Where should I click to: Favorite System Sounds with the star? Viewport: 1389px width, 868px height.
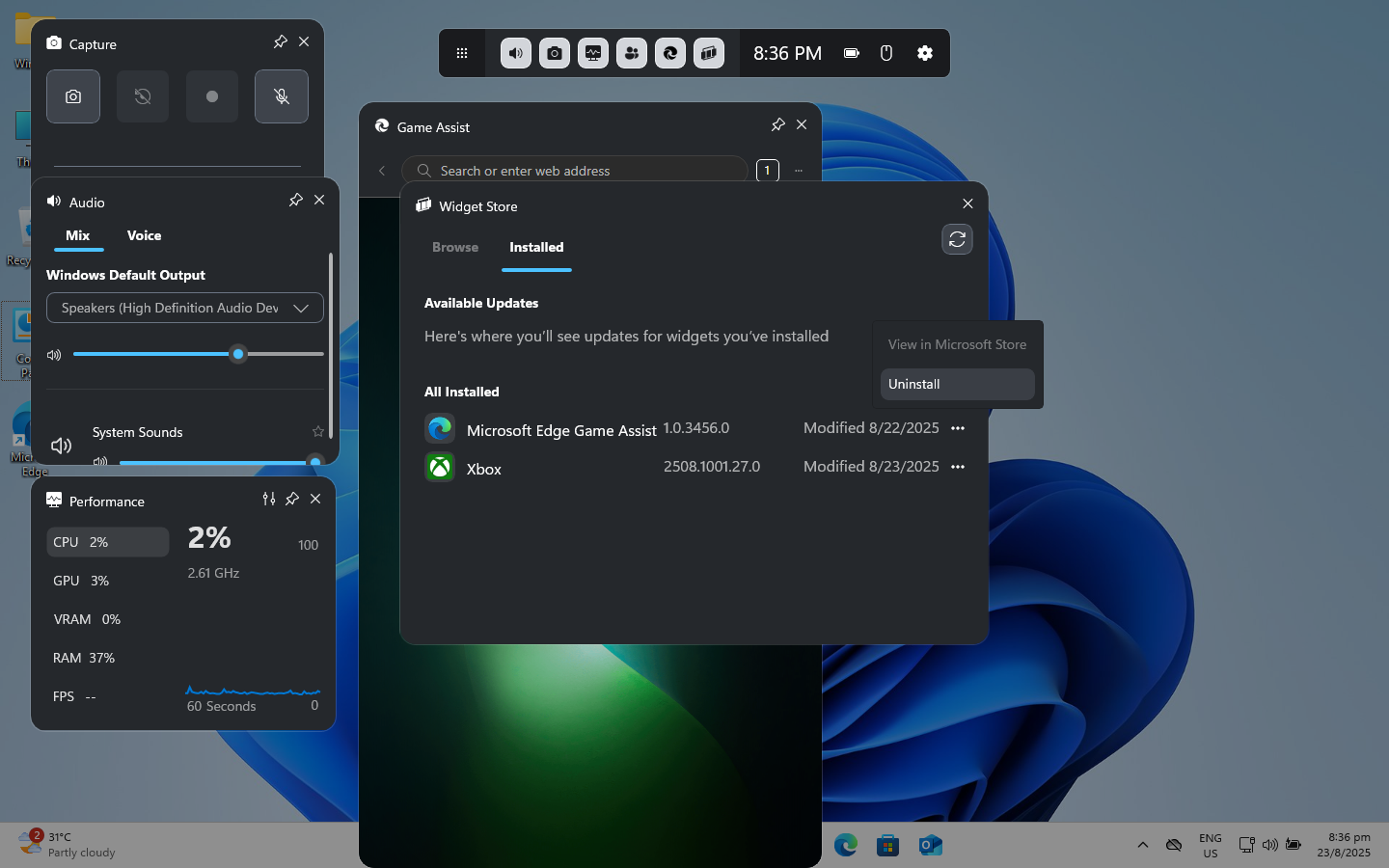click(317, 431)
